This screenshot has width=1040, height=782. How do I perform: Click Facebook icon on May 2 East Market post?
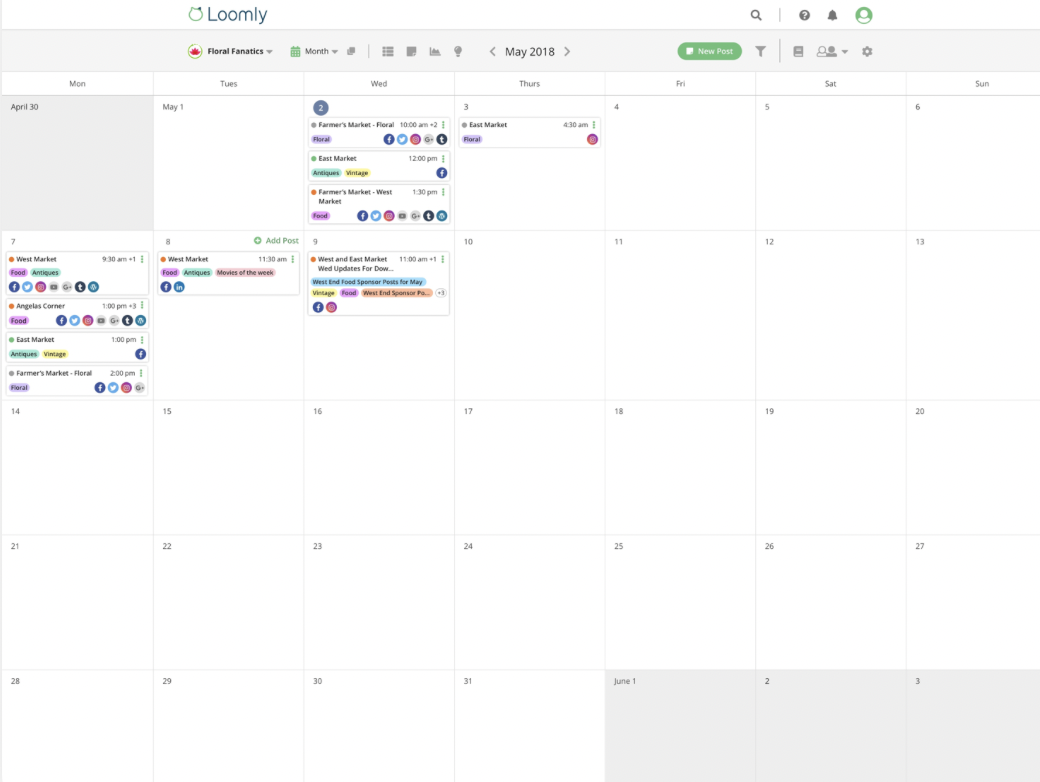click(442, 173)
